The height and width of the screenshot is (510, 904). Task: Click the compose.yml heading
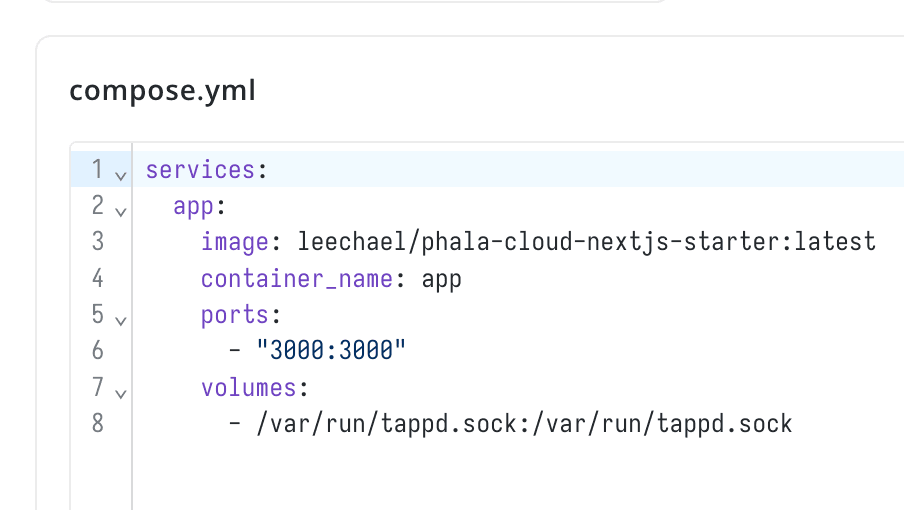click(x=162, y=91)
